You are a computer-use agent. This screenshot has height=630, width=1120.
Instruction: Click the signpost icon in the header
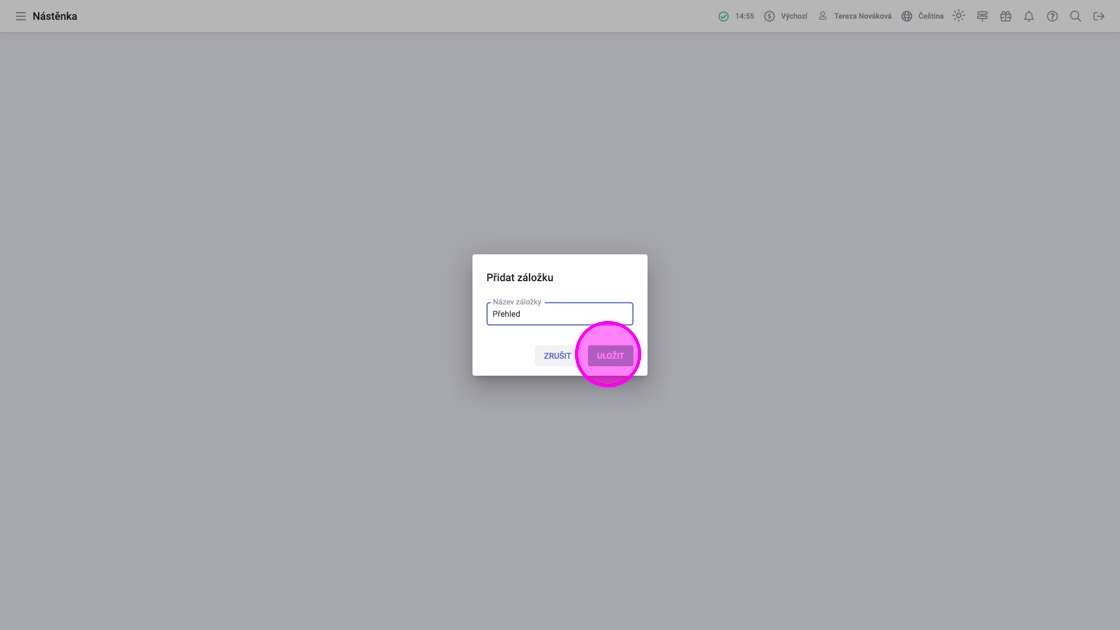[x=982, y=16]
